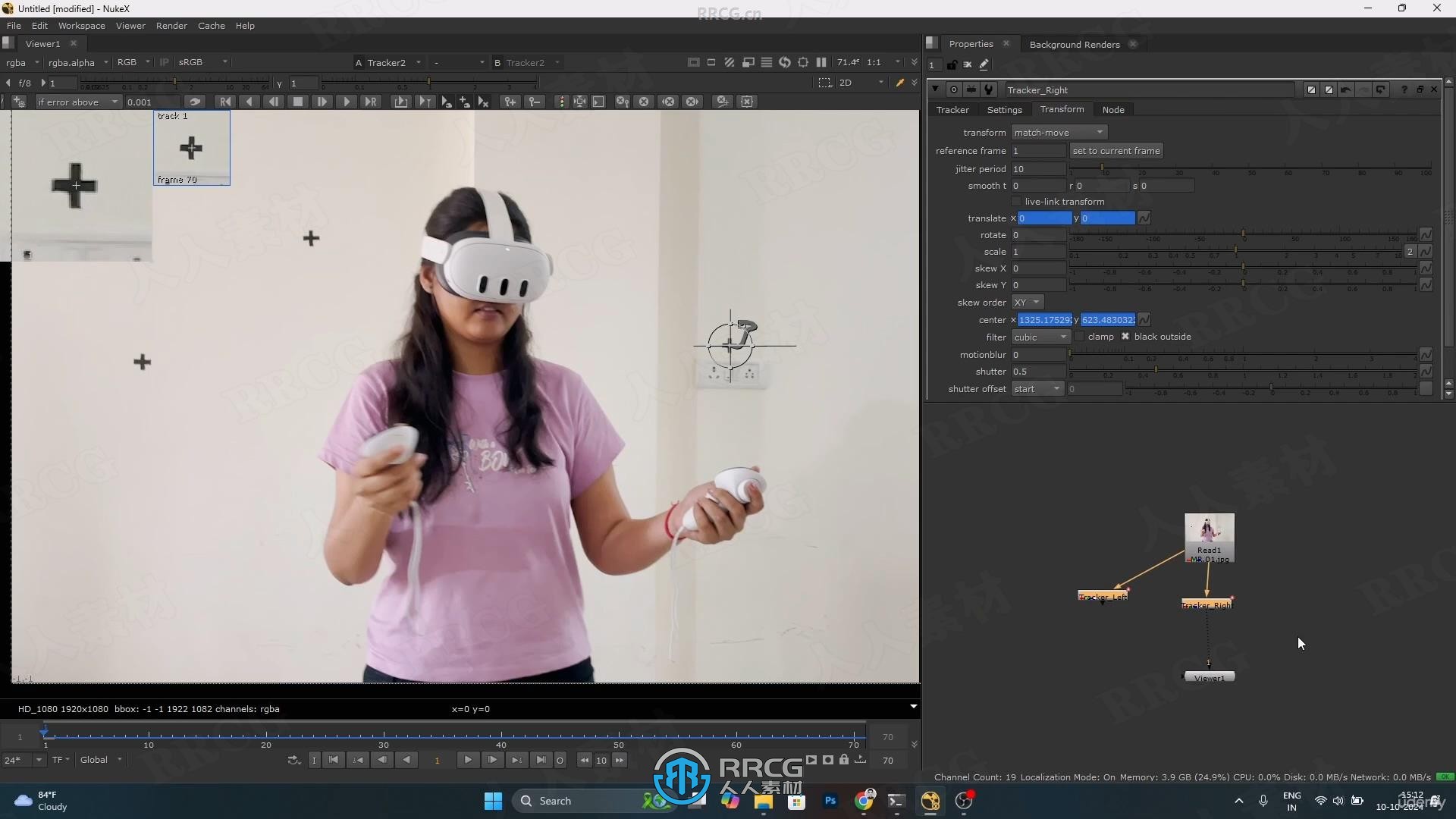1456x819 pixels.
Task: Open the skew order XY dropdown
Action: tap(1027, 302)
